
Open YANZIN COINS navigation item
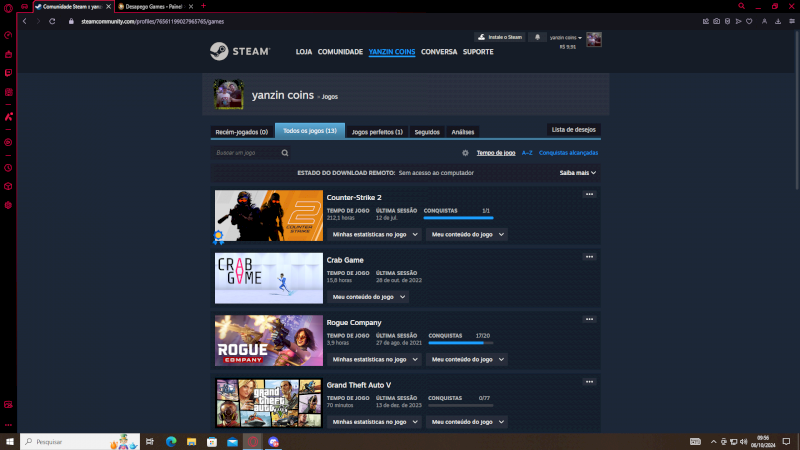(x=392, y=52)
